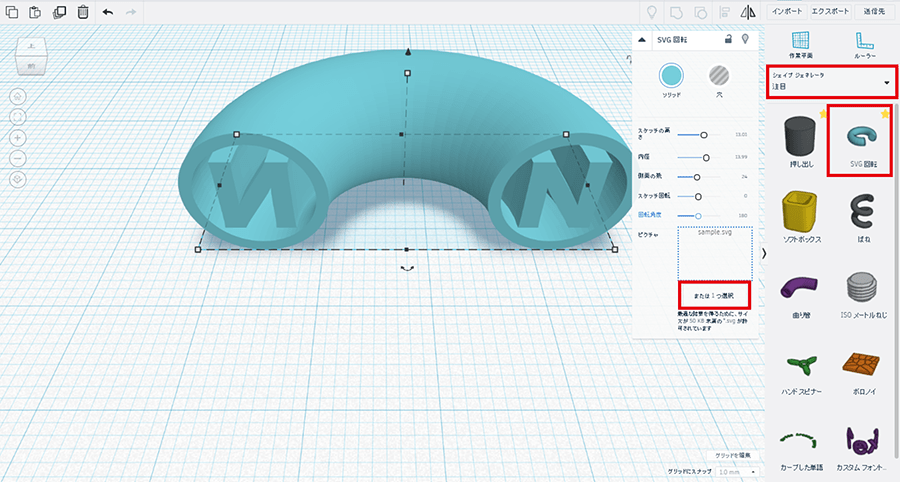Screen dimensions: 900x482
Task: Adjust the 側面の数 slider
Action: pos(697,177)
